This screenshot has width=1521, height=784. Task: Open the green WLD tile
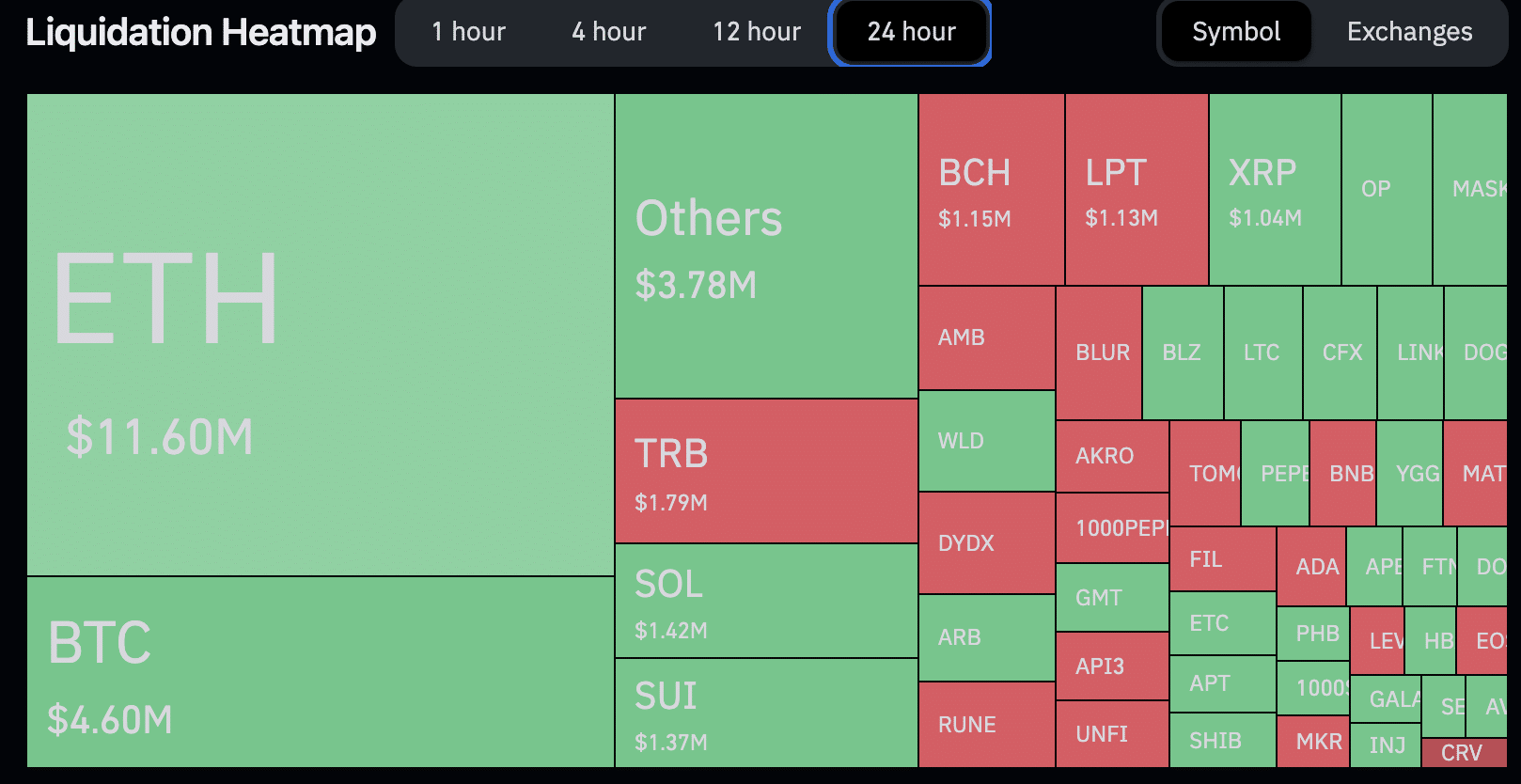click(986, 440)
